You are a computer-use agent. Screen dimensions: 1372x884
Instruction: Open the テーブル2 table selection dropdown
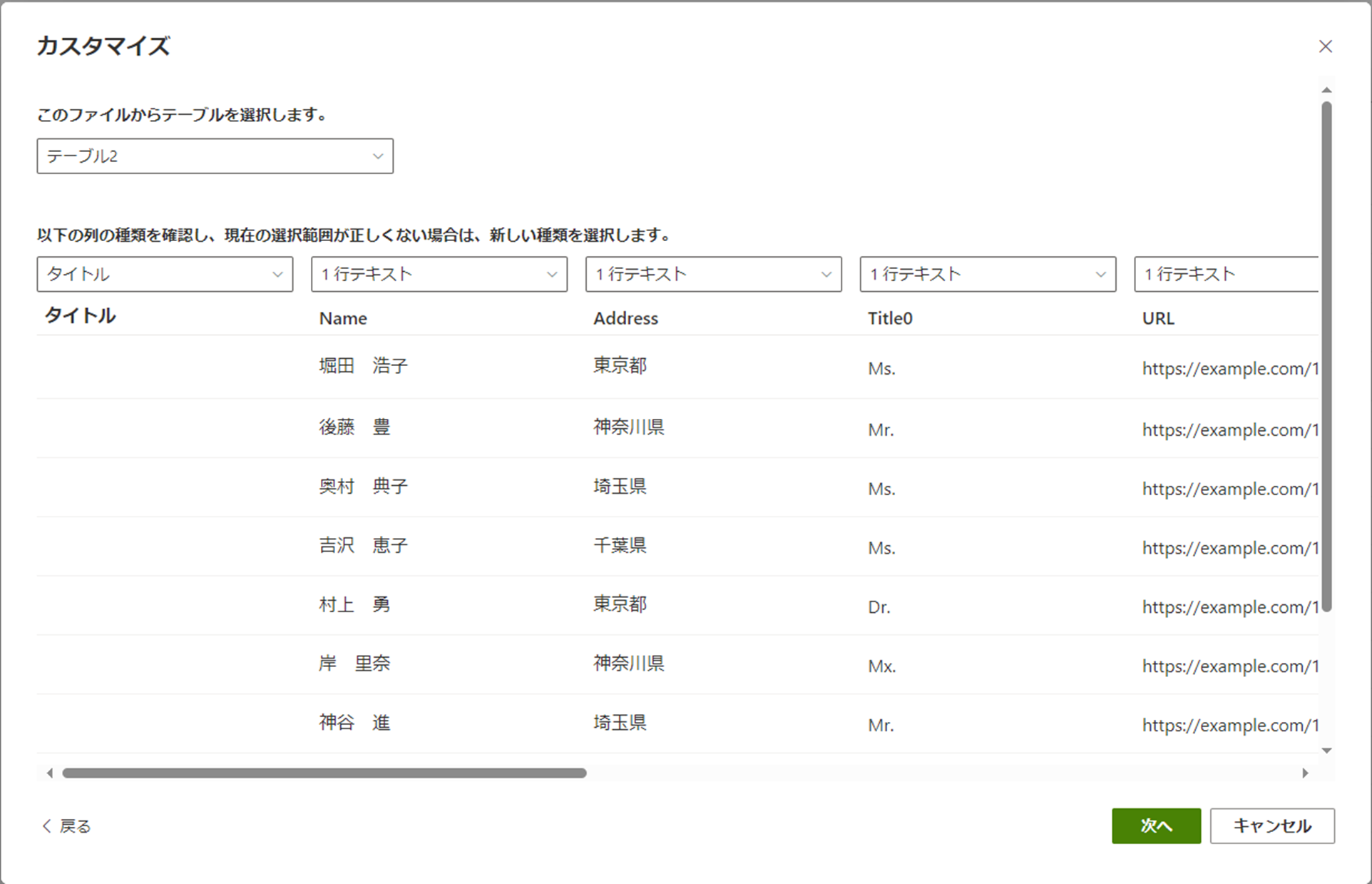pos(215,156)
